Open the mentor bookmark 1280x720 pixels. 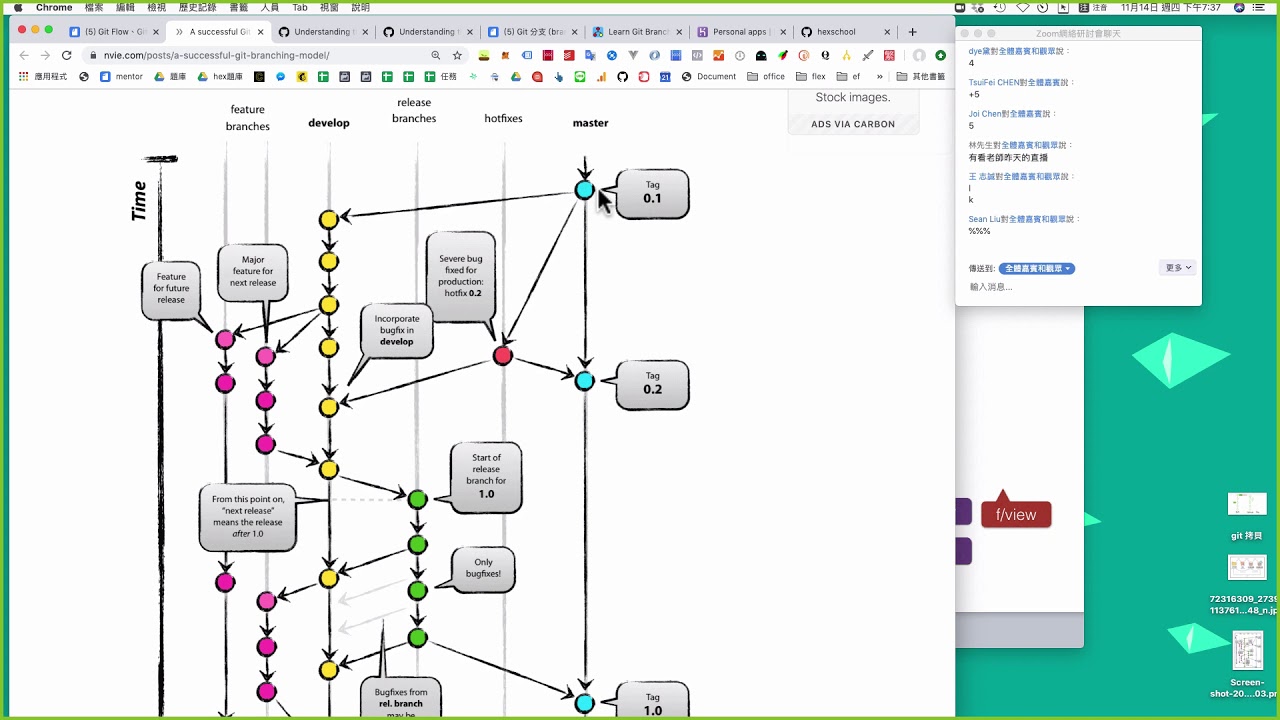point(122,76)
